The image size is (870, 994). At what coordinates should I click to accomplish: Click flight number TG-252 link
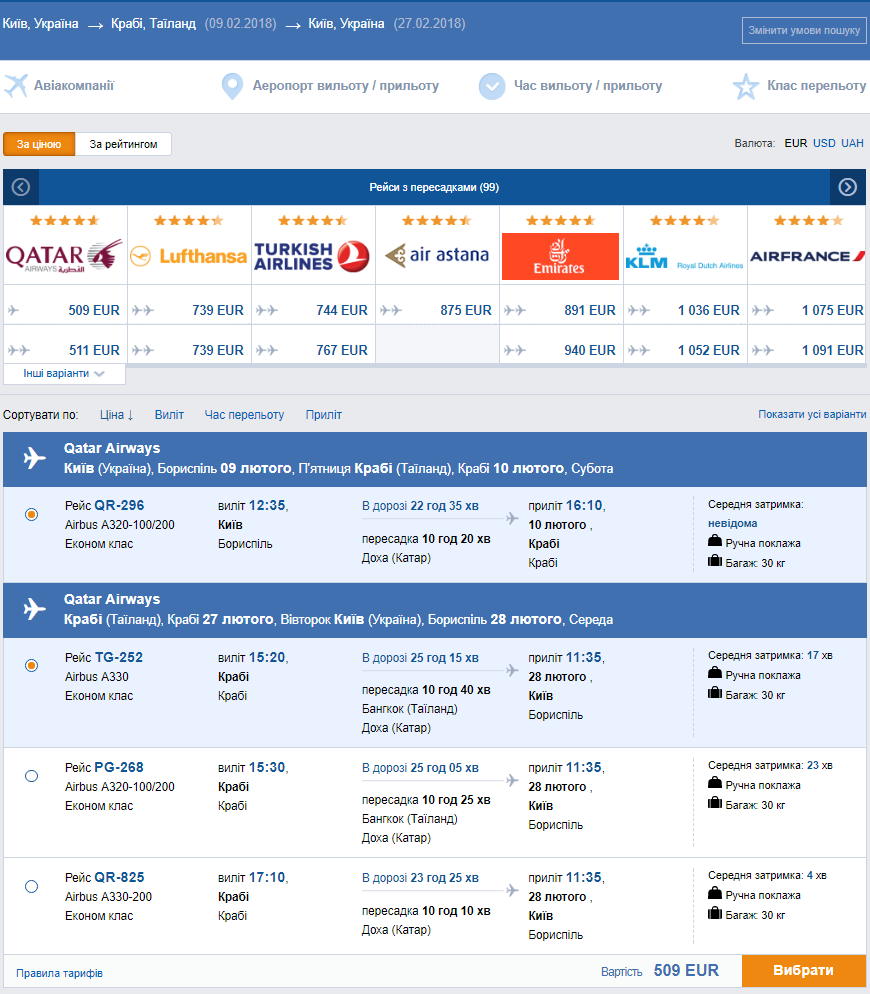pyautogui.click(x=119, y=657)
